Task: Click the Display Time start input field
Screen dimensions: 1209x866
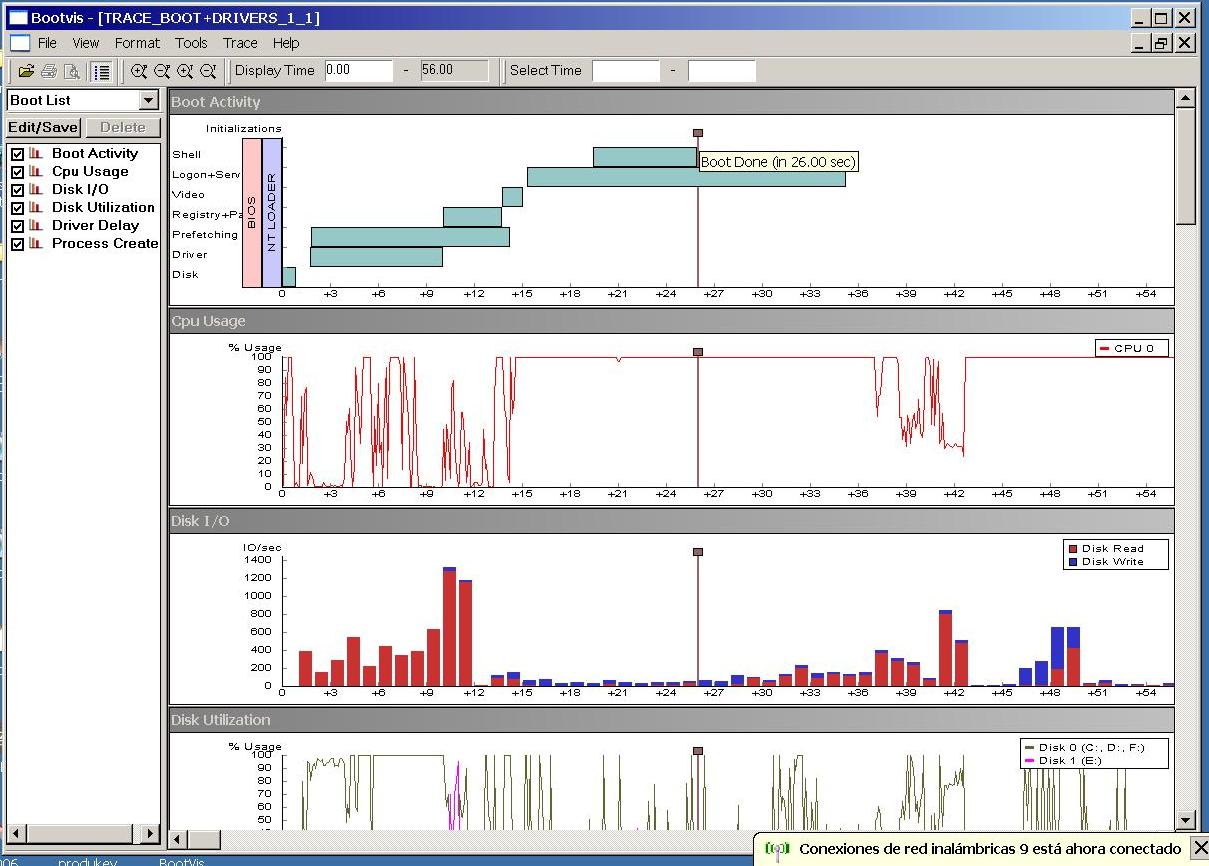Action: pyautogui.click(x=358, y=71)
